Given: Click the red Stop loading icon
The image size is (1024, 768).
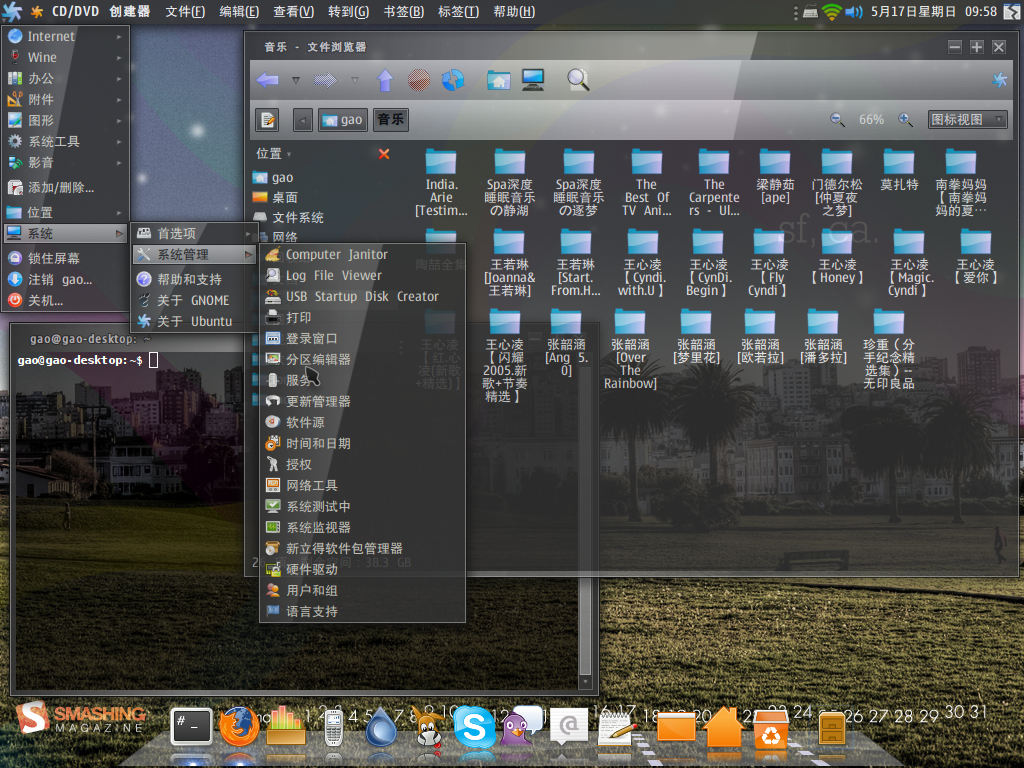Looking at the screenshot, I should tap(419, 80).
